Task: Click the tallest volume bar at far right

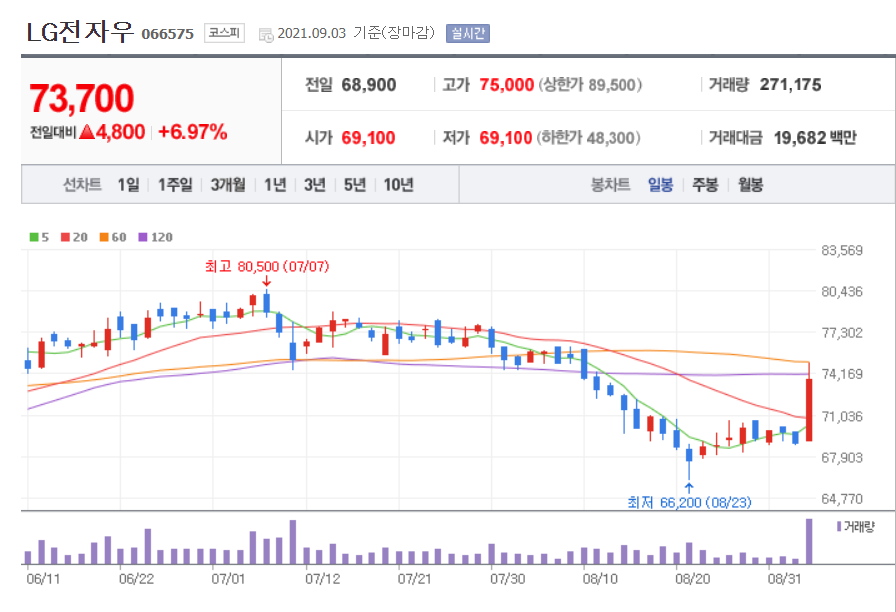Action: click(809, 541)
